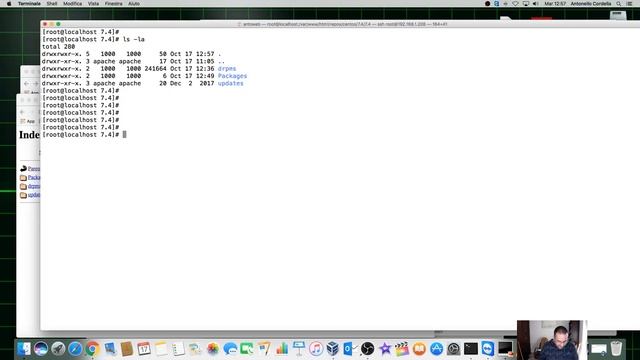Open the Aiuto menu

pos(134,4)
